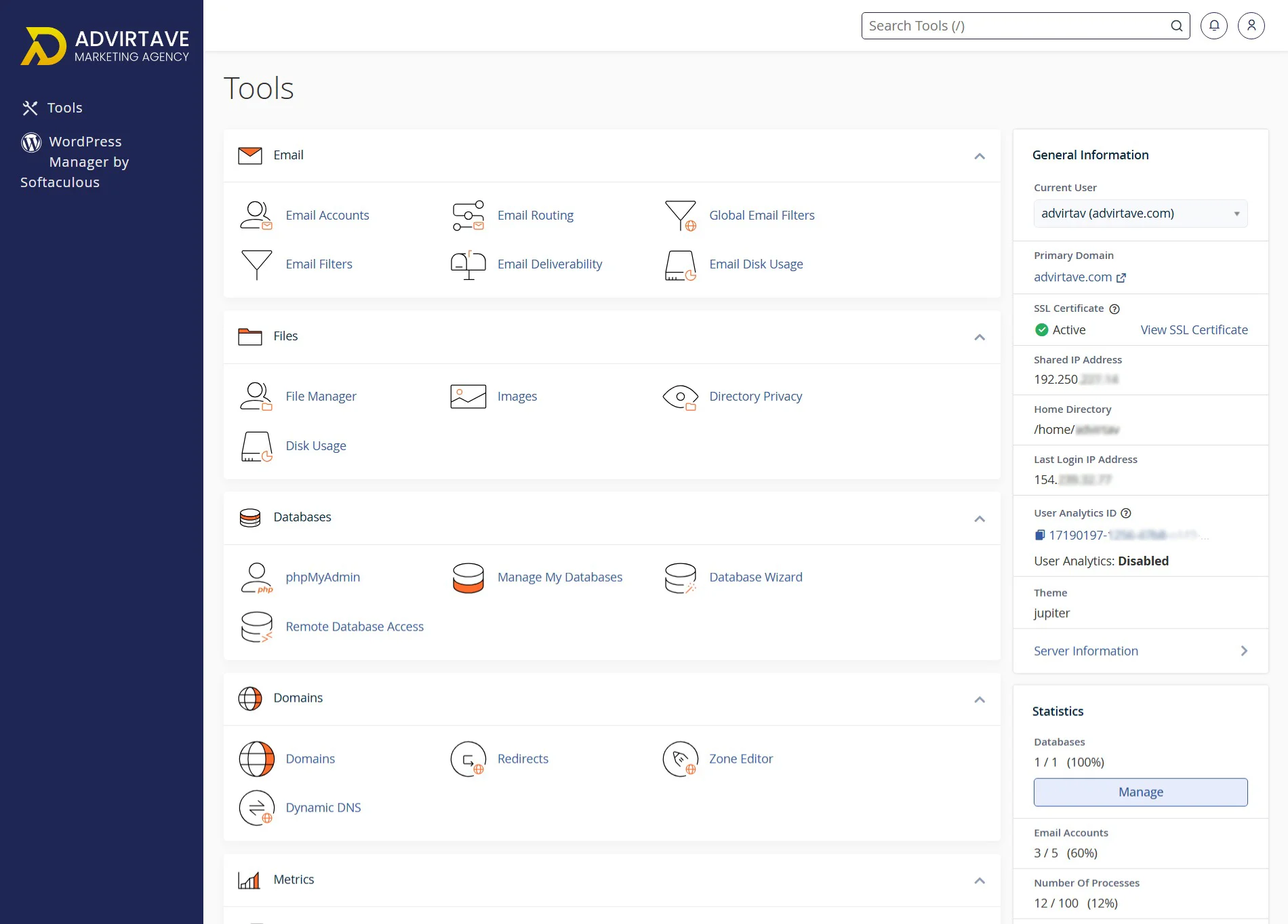This screenshot has height=924, width=1288.
Task: Open the Domains globe tool icon
Action: click(x=256, y=759)
